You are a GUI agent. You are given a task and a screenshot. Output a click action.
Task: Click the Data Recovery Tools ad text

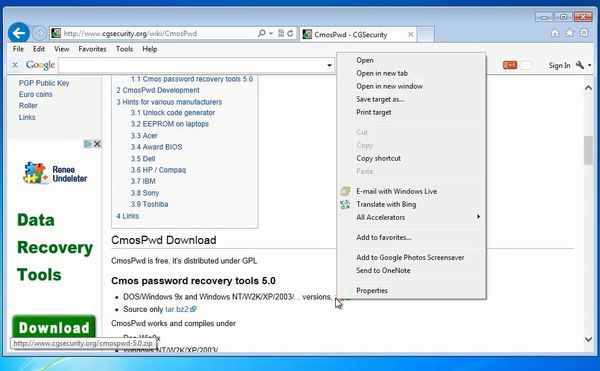pos(55,247)
